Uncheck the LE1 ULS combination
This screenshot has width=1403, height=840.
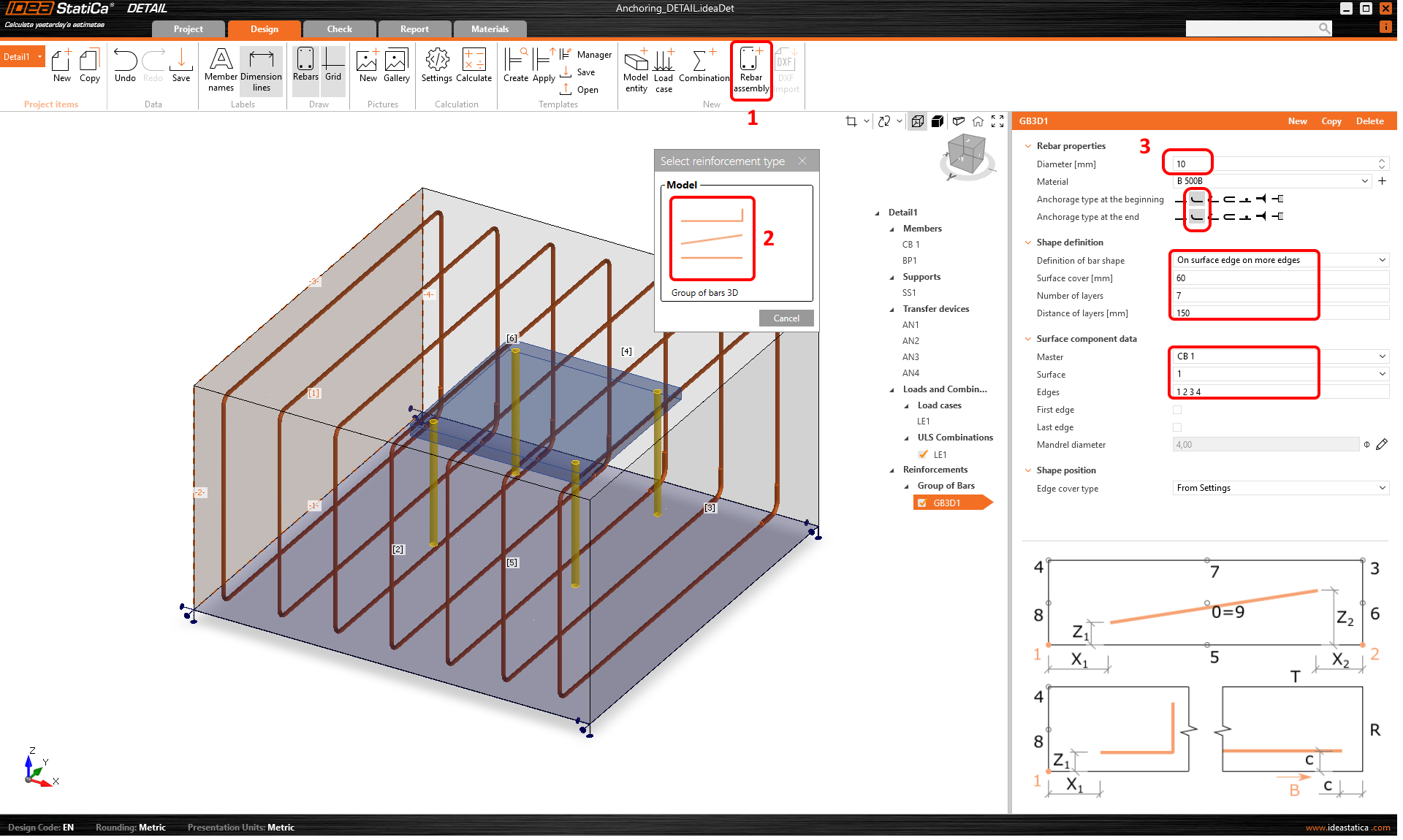coord(923,454)
